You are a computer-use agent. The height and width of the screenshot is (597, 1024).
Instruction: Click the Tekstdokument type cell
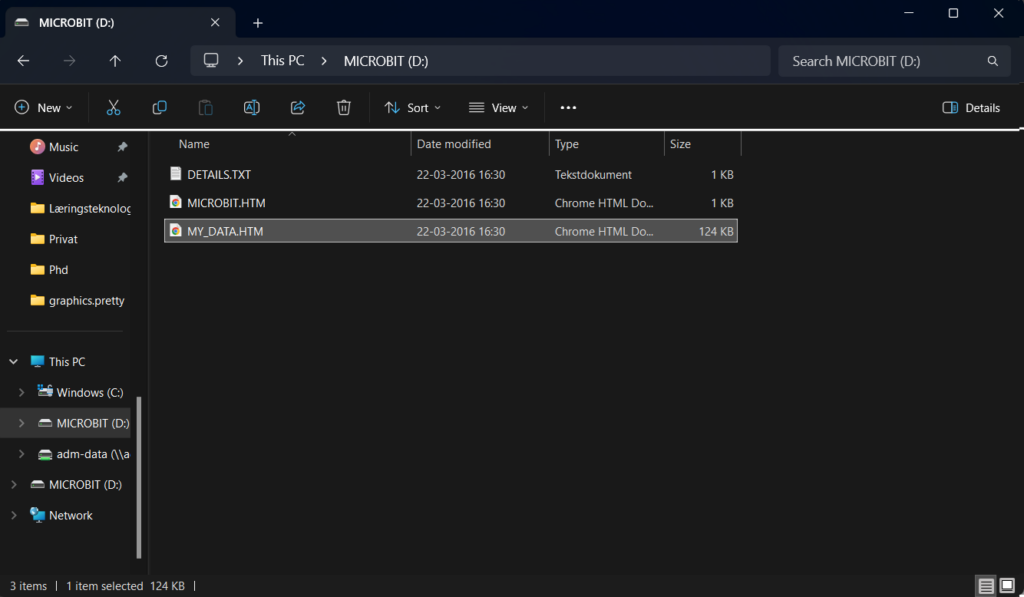pyautogui.click(x=593, y=174)
